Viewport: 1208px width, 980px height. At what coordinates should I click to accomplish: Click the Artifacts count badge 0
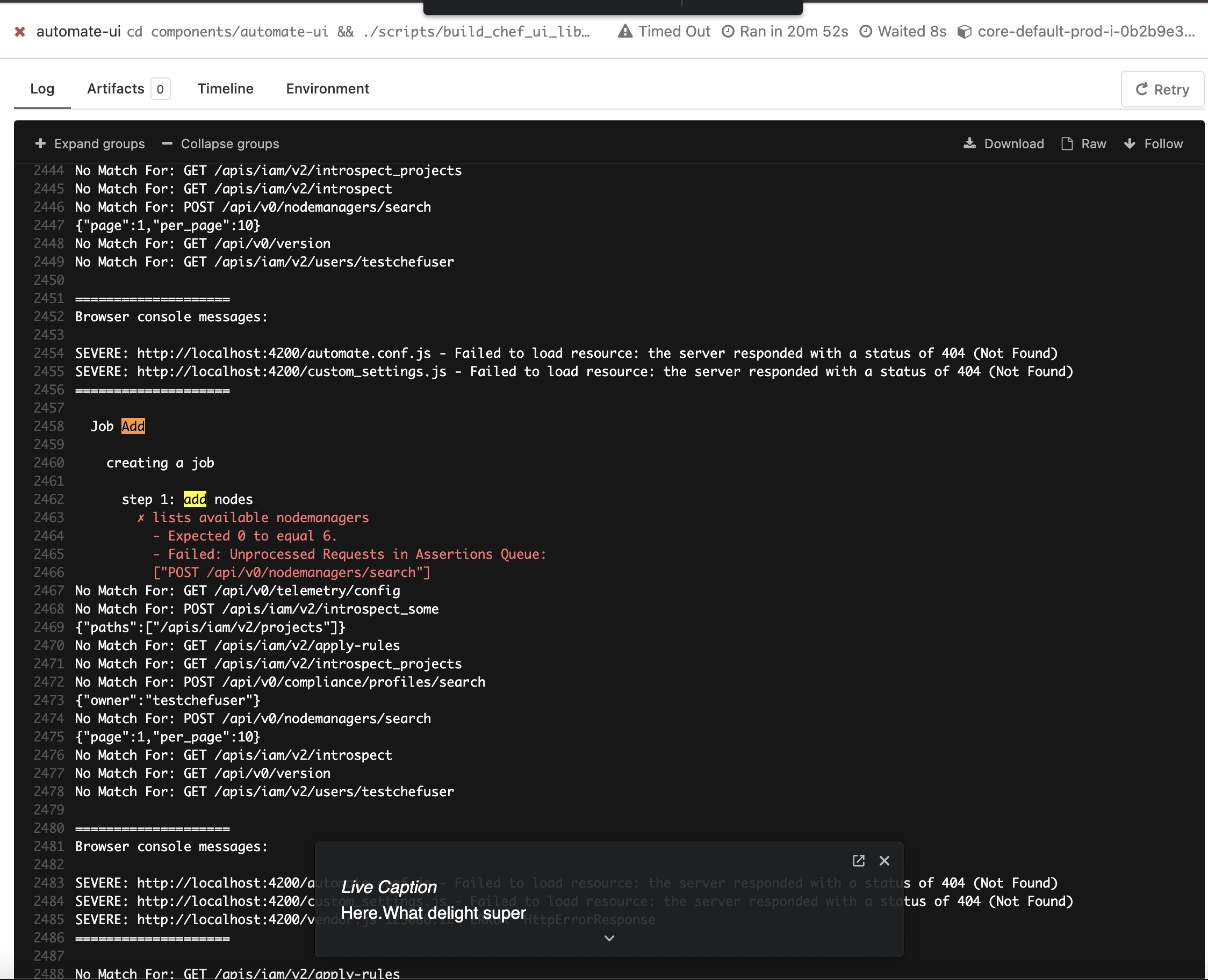click(x=160, y=89)
